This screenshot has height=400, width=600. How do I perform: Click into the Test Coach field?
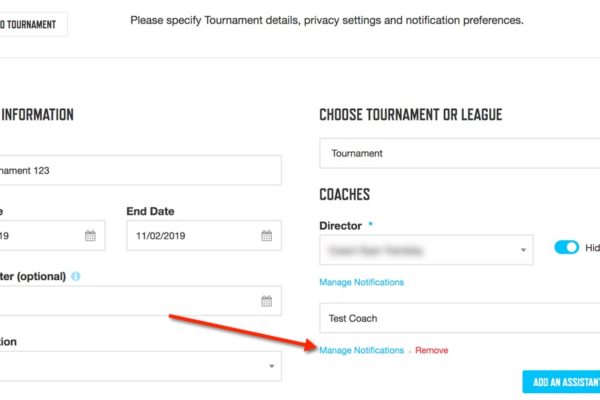460,318
